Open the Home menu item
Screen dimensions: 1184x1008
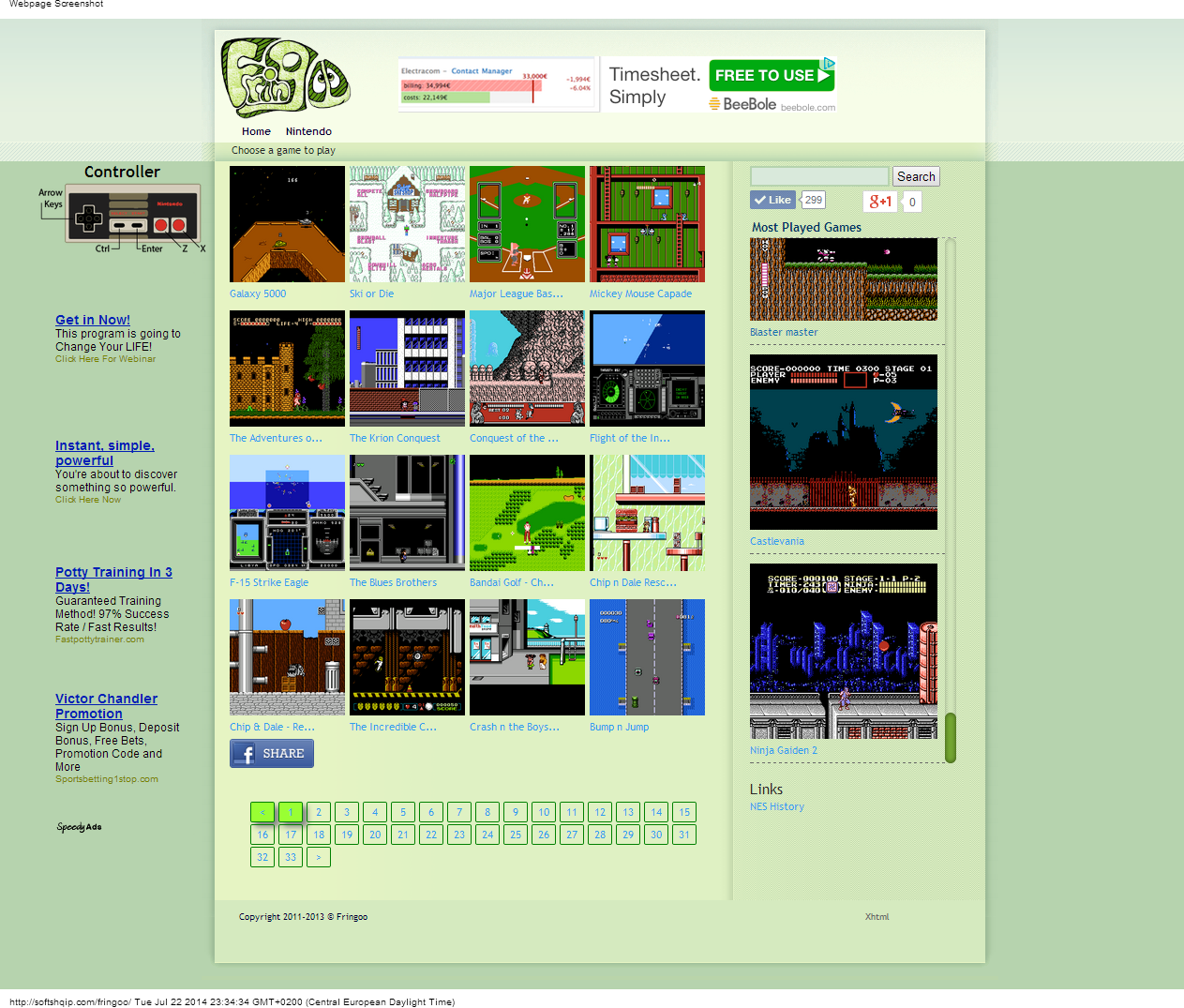[x=256, y=131]
